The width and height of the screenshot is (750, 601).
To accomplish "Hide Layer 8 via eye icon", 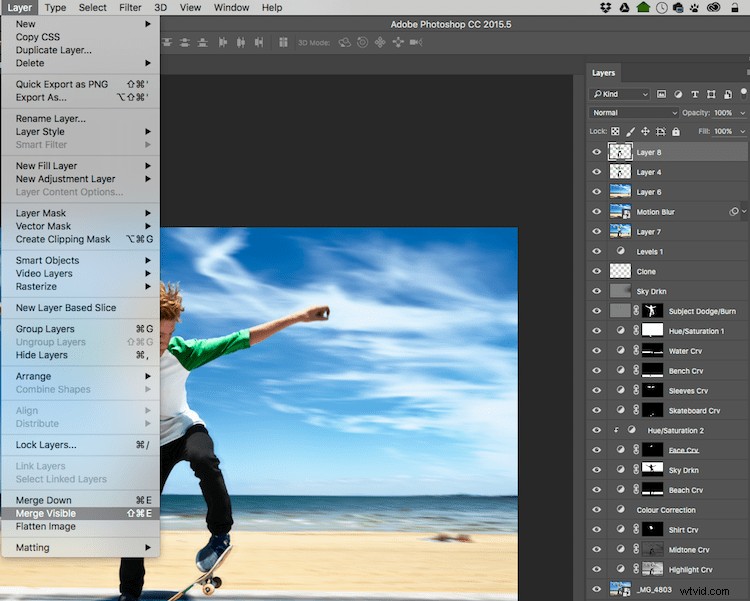I will (596, 152).
